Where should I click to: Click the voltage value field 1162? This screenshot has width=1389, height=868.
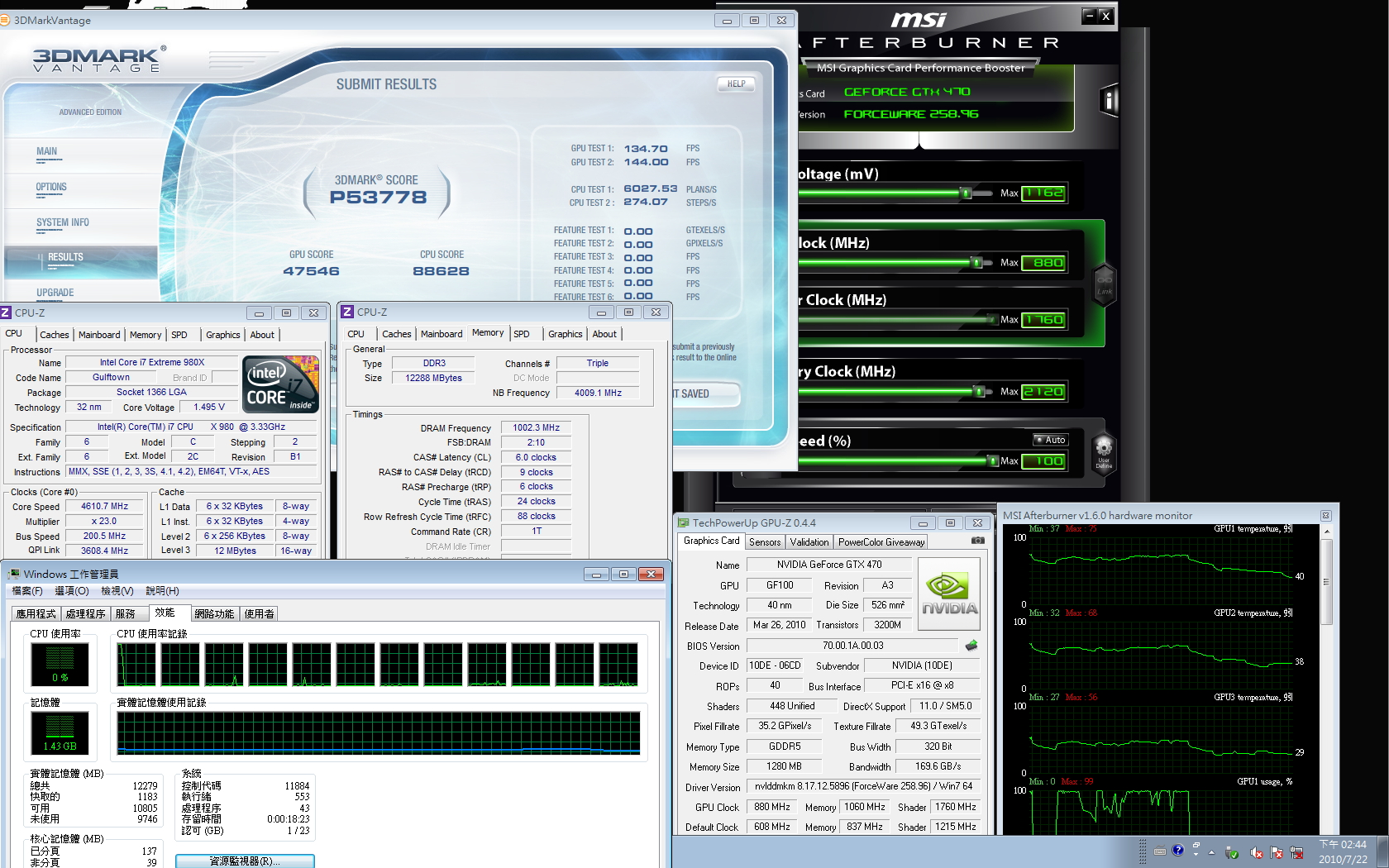pyautogui.click(x=1043, y=193)
